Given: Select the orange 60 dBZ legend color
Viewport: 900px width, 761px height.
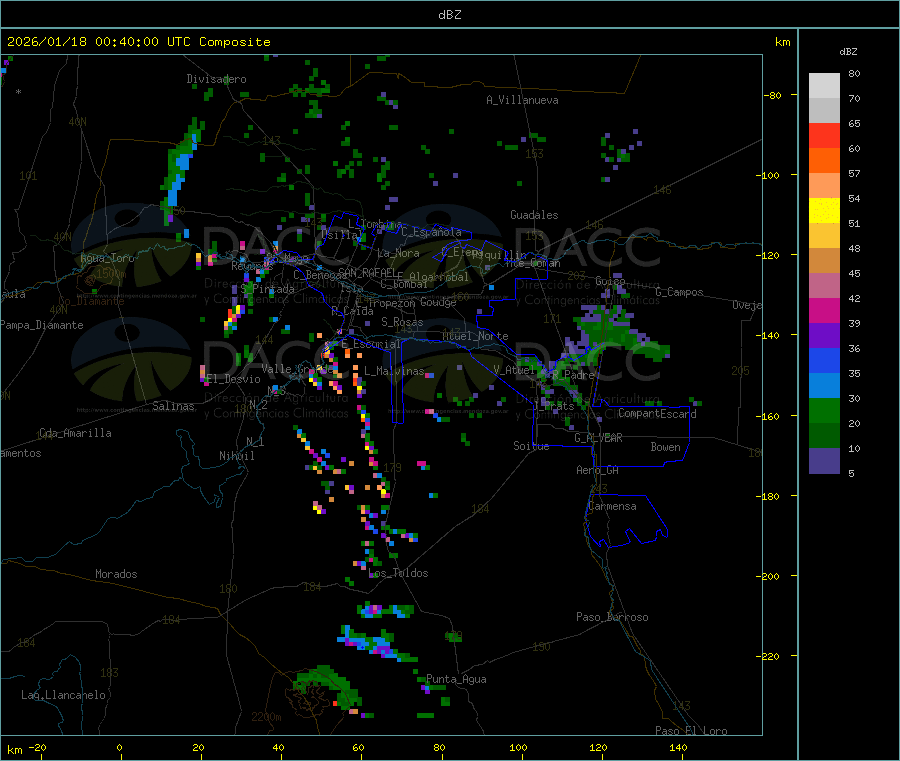Looking at the screenshot, I should click(x=824, y=161).
